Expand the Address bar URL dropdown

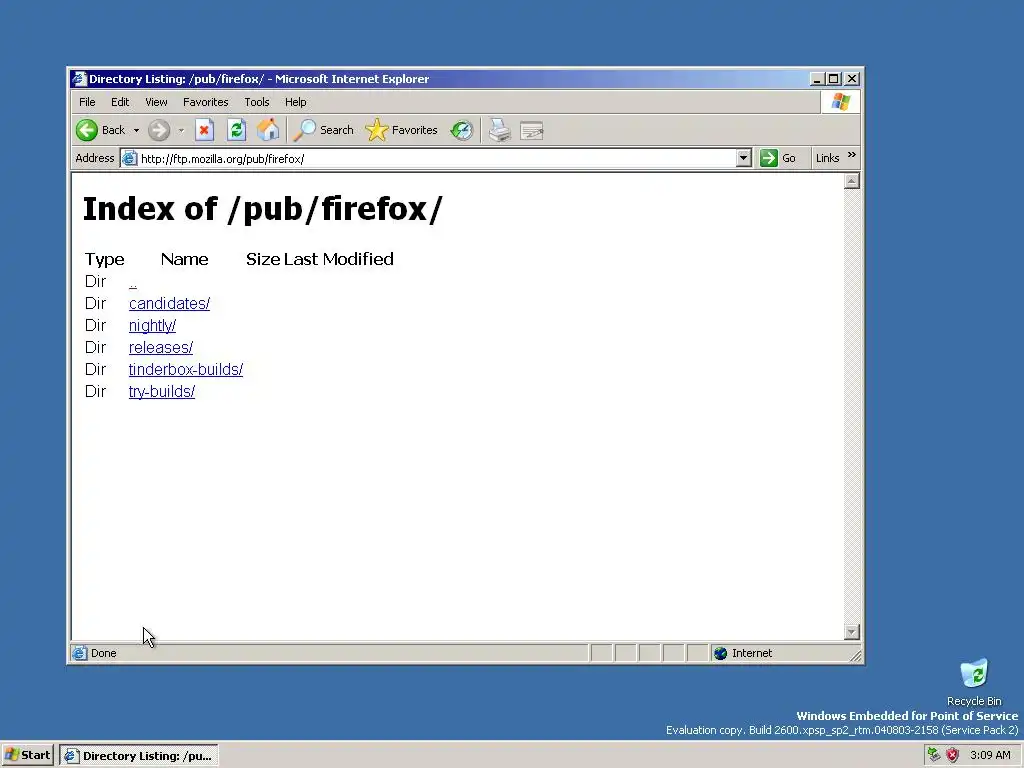743,158
